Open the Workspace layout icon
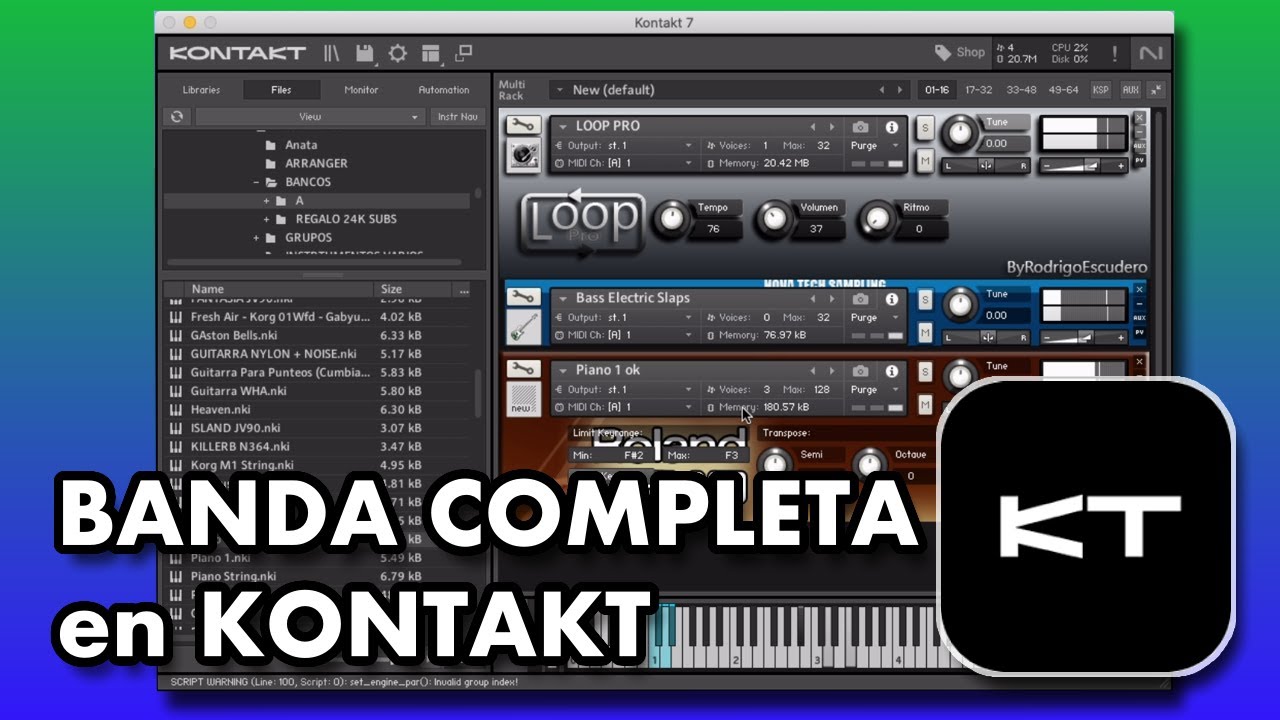This screenshot has height=720, width=1280. (430, 54)
